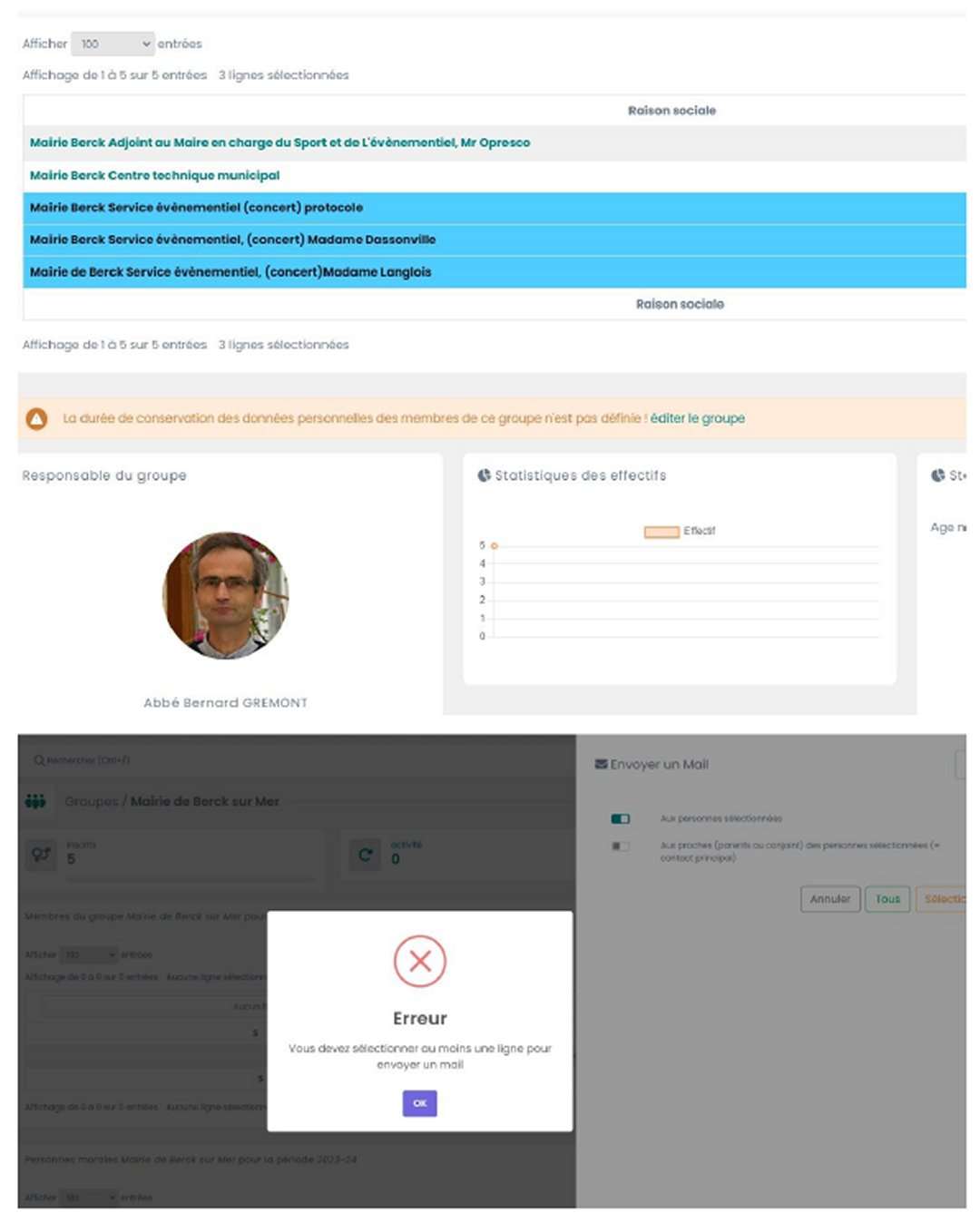Click the pie chart icon beside Statistiques des effectifs
This screenshot has height=1213, width=980.
click(x=484, y=475)
